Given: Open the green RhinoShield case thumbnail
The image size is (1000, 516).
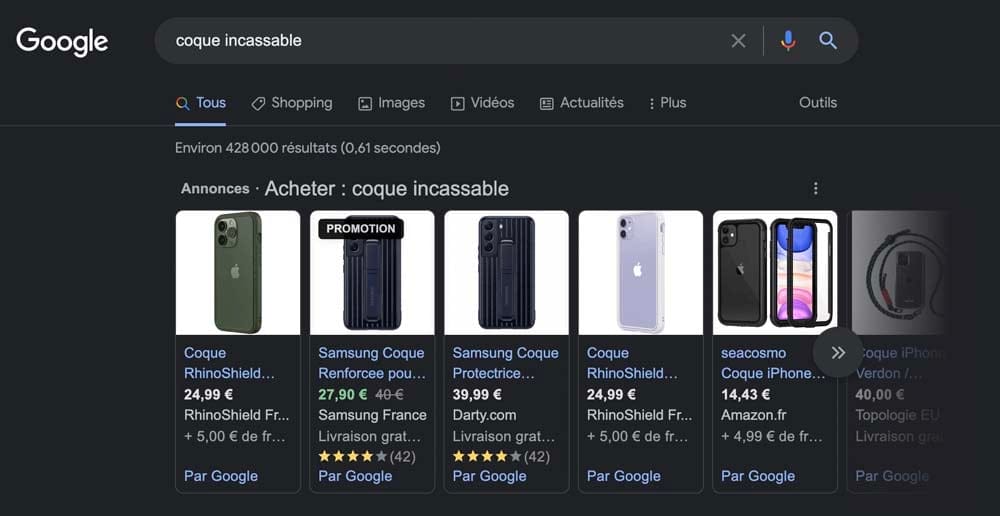Looking at the screenshot, I should 238,272.
